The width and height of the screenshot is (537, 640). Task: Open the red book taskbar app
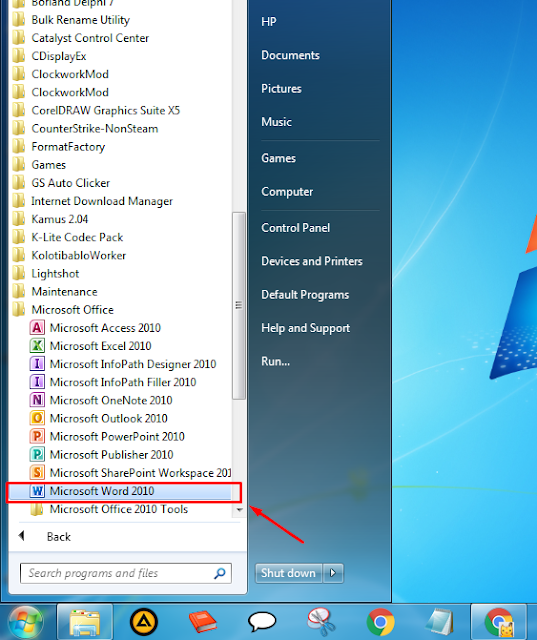(x=203, y=622)
